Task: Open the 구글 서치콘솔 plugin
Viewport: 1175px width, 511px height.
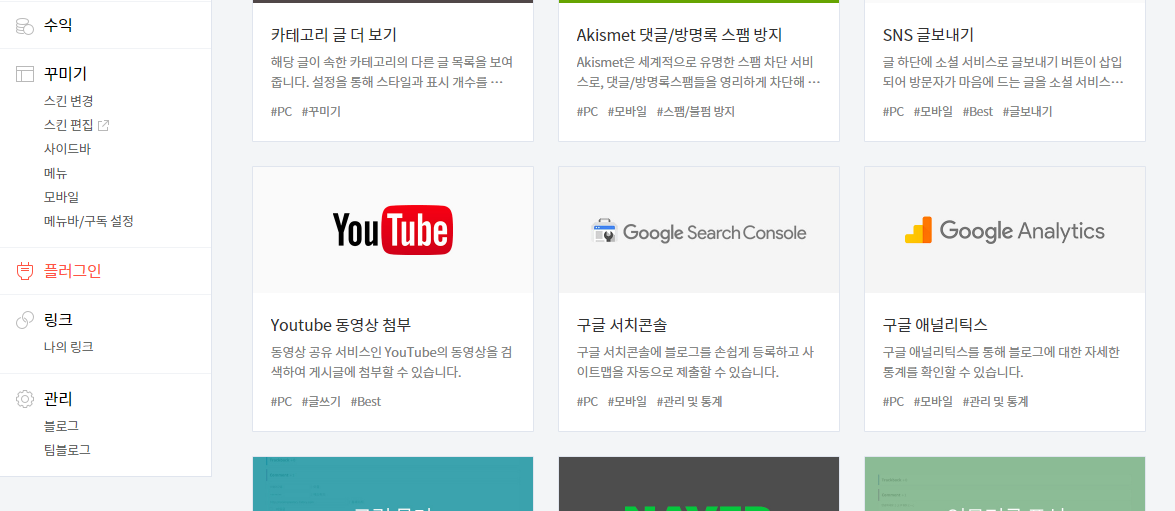Action: (622, 325)
